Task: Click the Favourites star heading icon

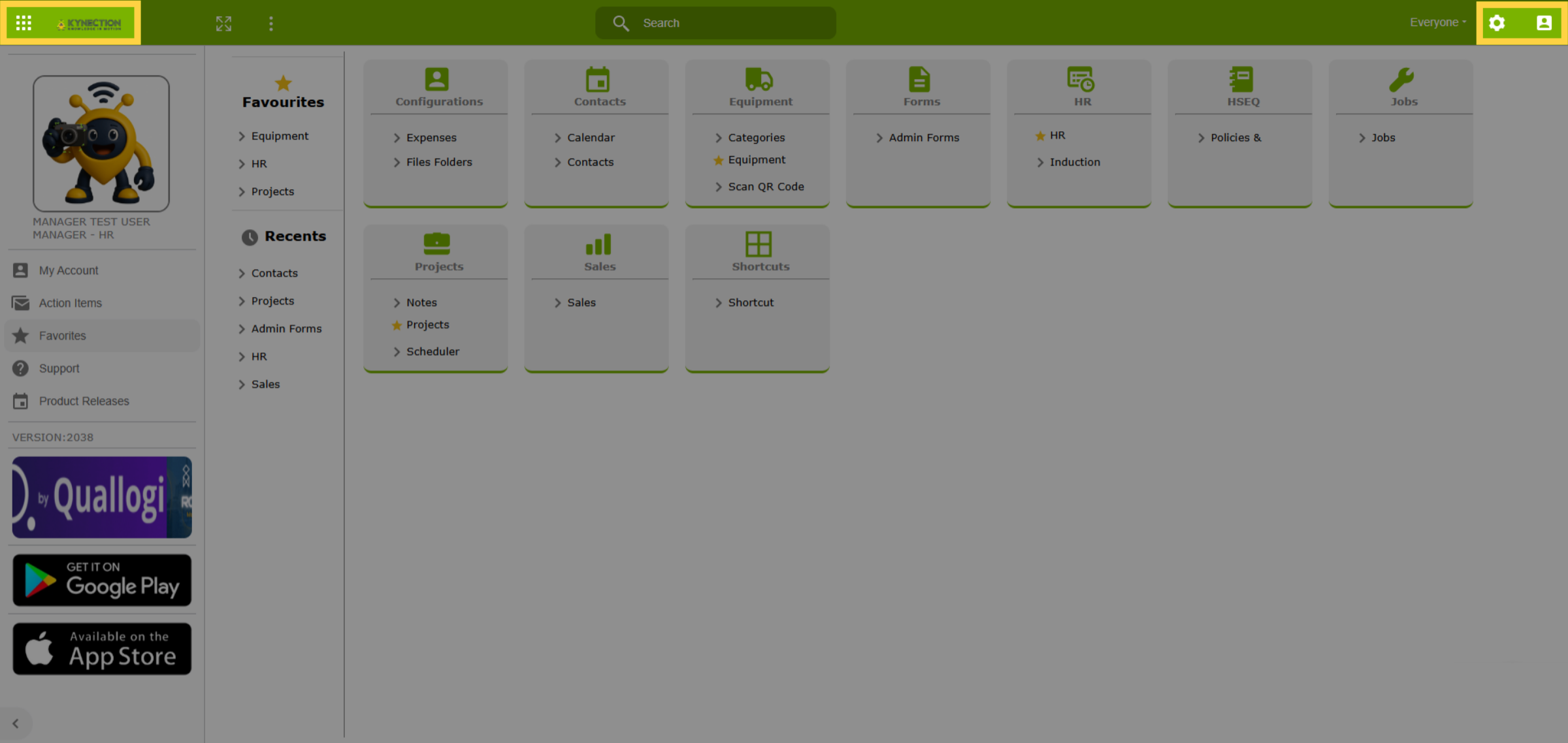Action: 283,83
